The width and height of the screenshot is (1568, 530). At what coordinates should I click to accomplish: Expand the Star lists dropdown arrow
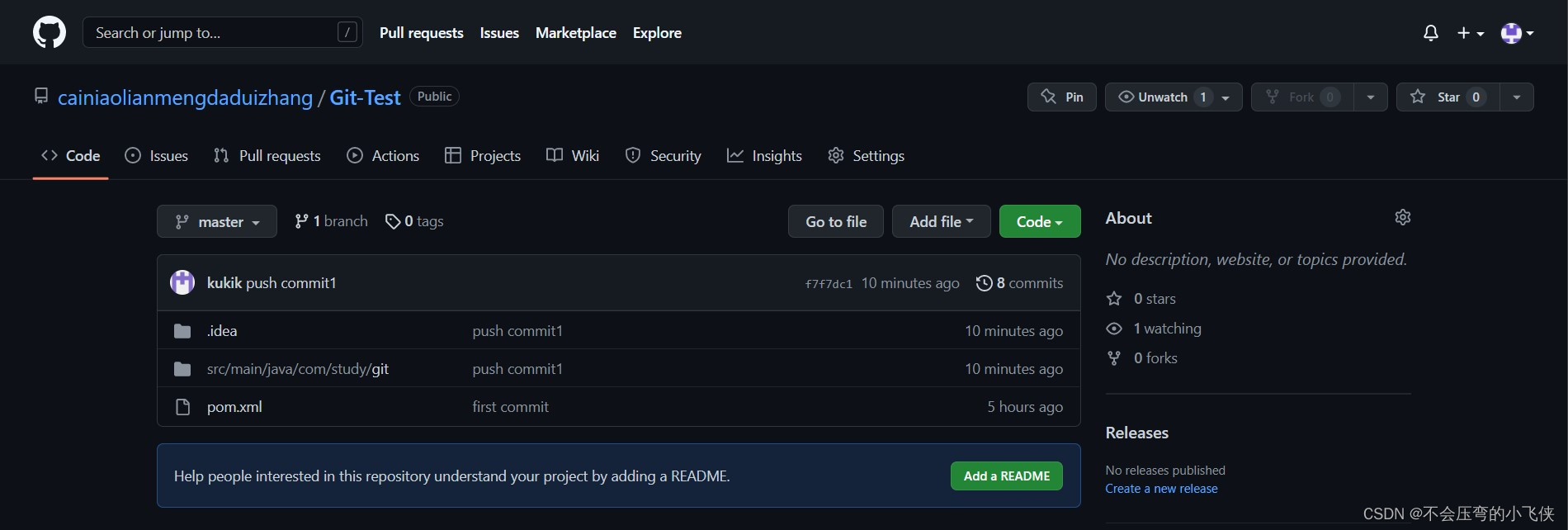[1517, 97]
